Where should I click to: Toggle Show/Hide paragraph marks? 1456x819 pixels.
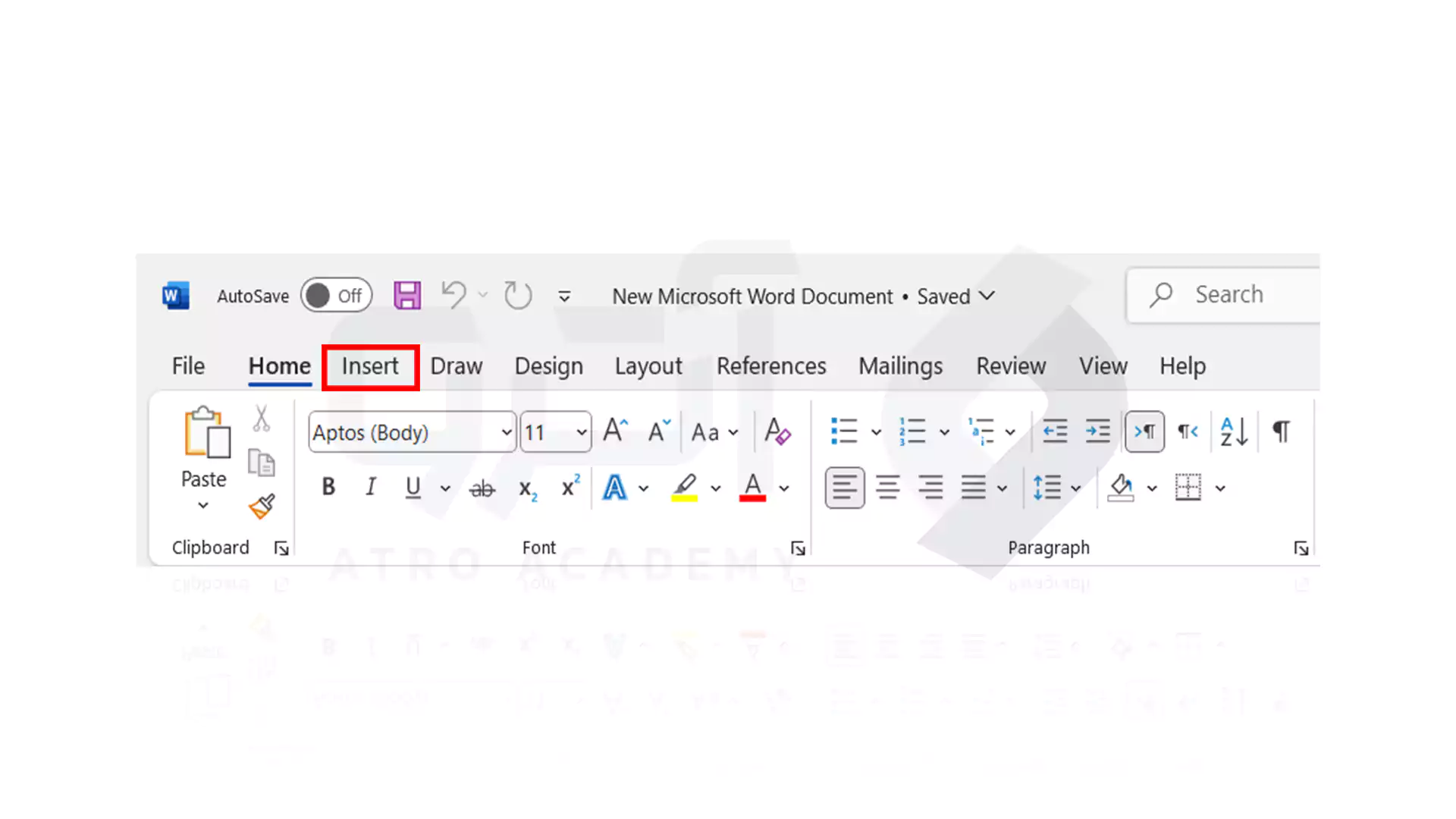(x=1281, y=431)
